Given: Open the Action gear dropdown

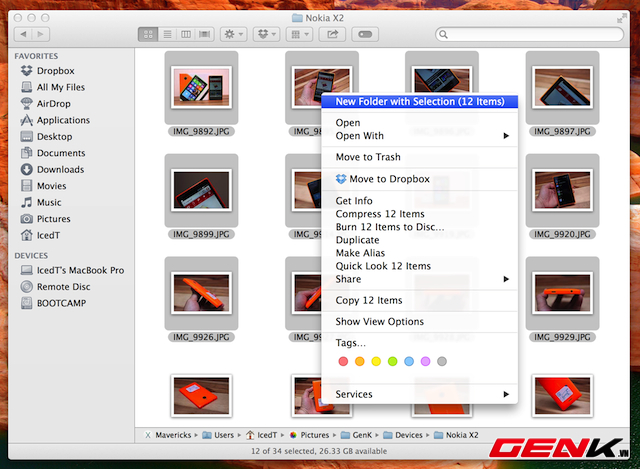Looking at the screenshot, I should pyautogui.click(x=233, y=34).
